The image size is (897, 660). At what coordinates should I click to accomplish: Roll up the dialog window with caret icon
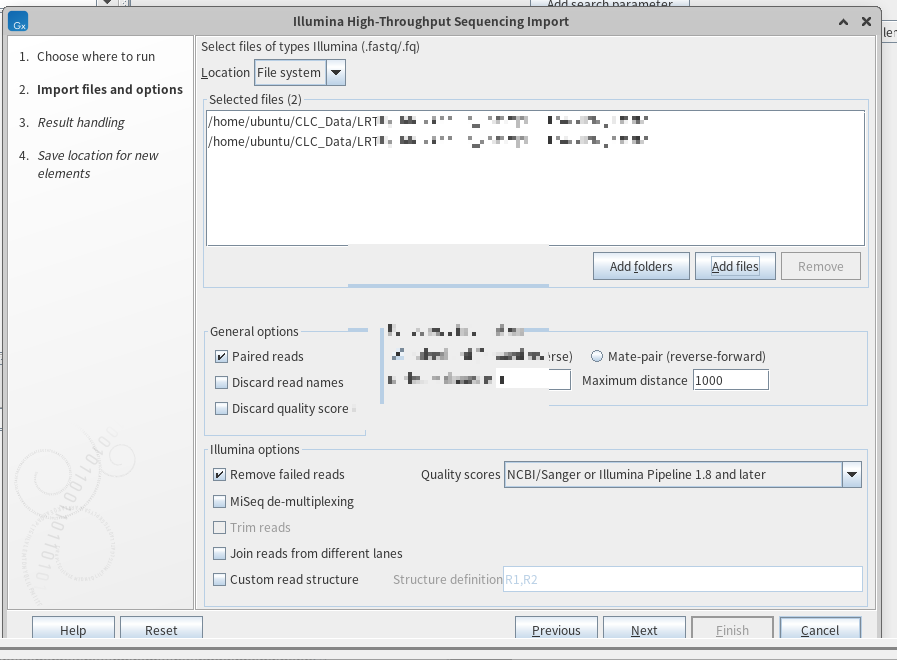(843, 22)
